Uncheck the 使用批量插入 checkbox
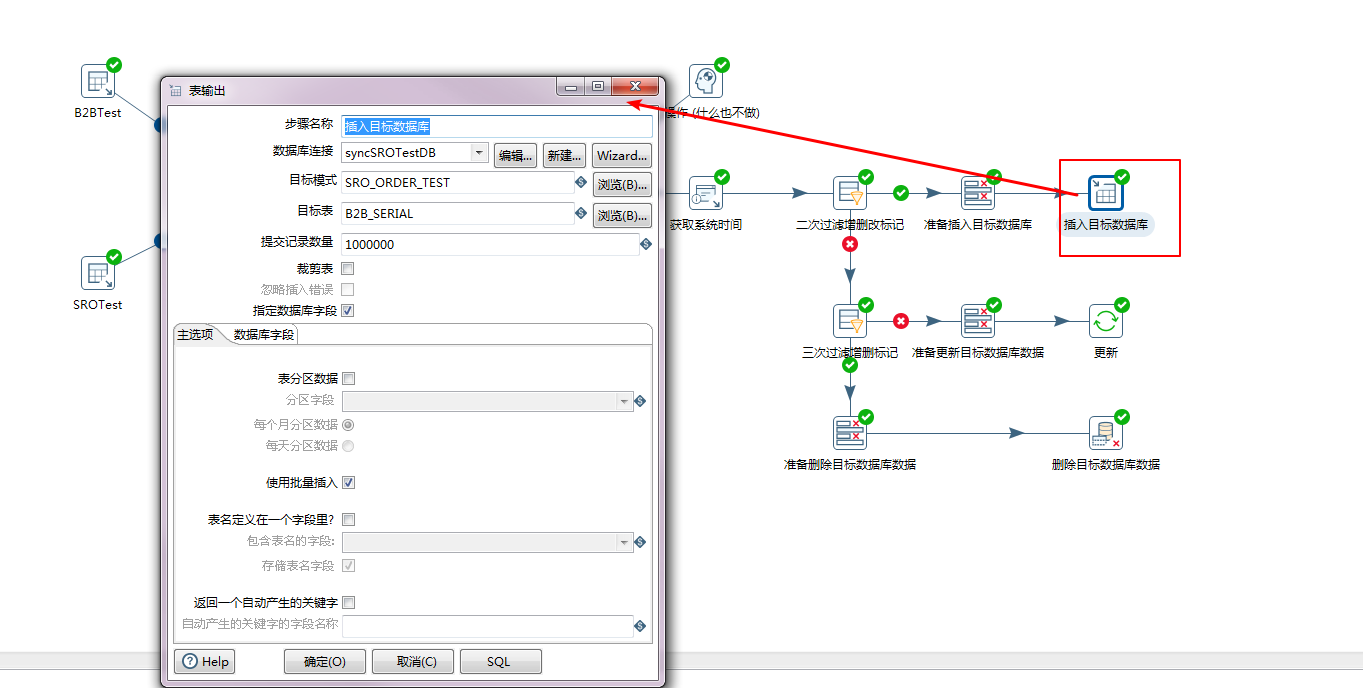 [x=348, y=482]
